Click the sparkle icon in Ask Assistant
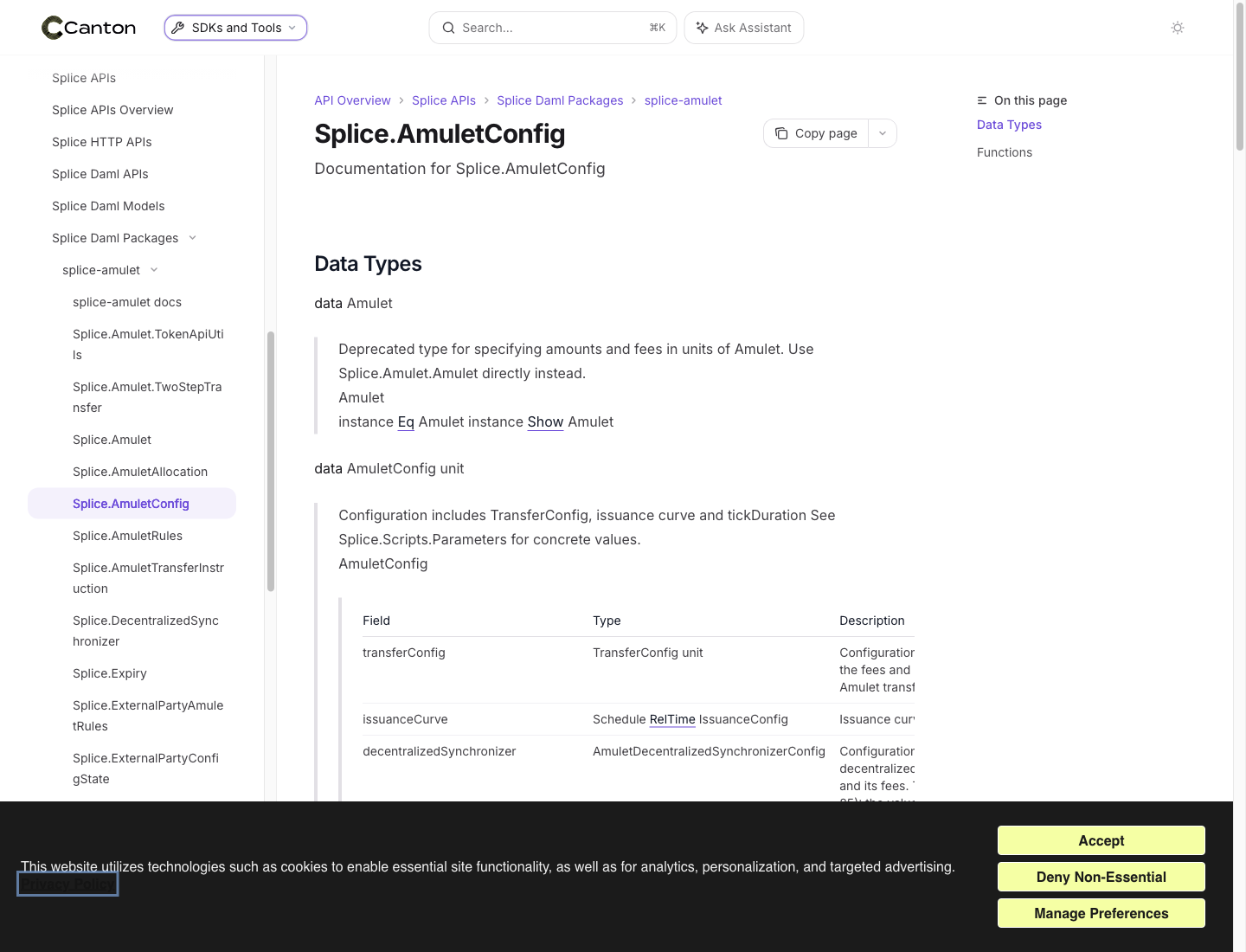The image size is (1246, 952). coord(702,28)
